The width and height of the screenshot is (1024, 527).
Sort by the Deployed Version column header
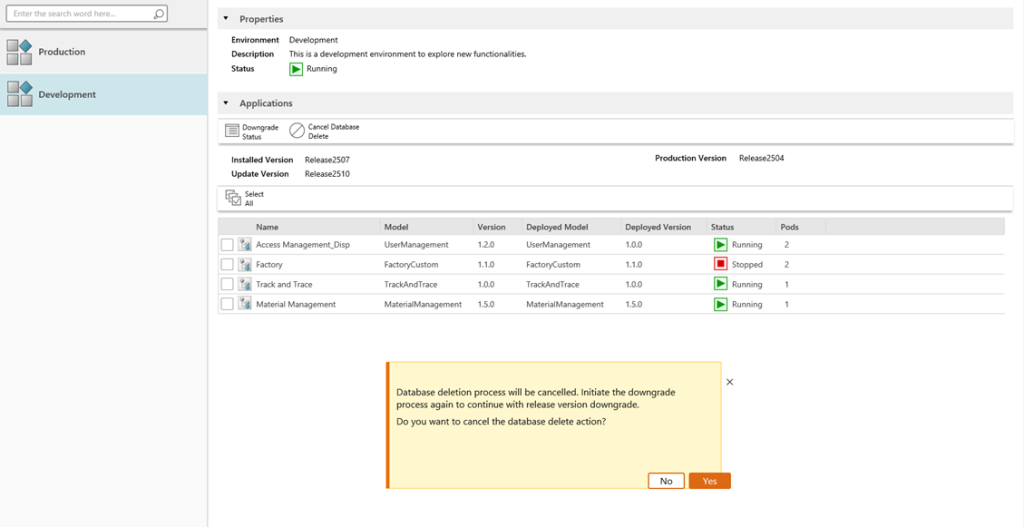pos(658,227)
